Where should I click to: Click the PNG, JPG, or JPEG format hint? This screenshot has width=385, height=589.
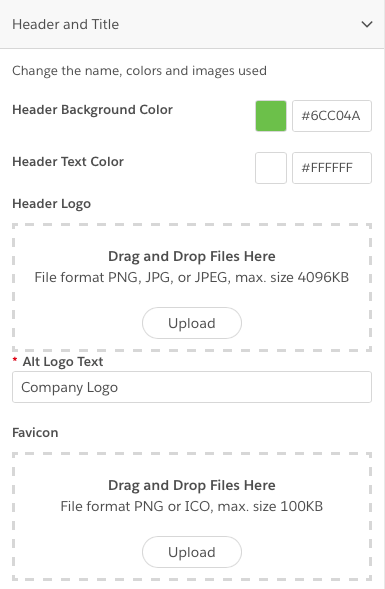[x=192, y=278]
